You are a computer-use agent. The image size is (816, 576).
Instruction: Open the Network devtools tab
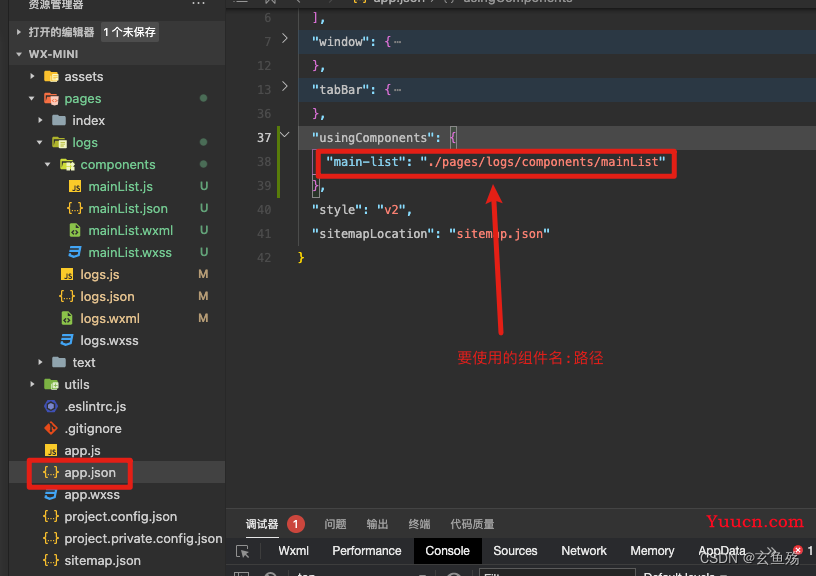[x=584, y=551]
